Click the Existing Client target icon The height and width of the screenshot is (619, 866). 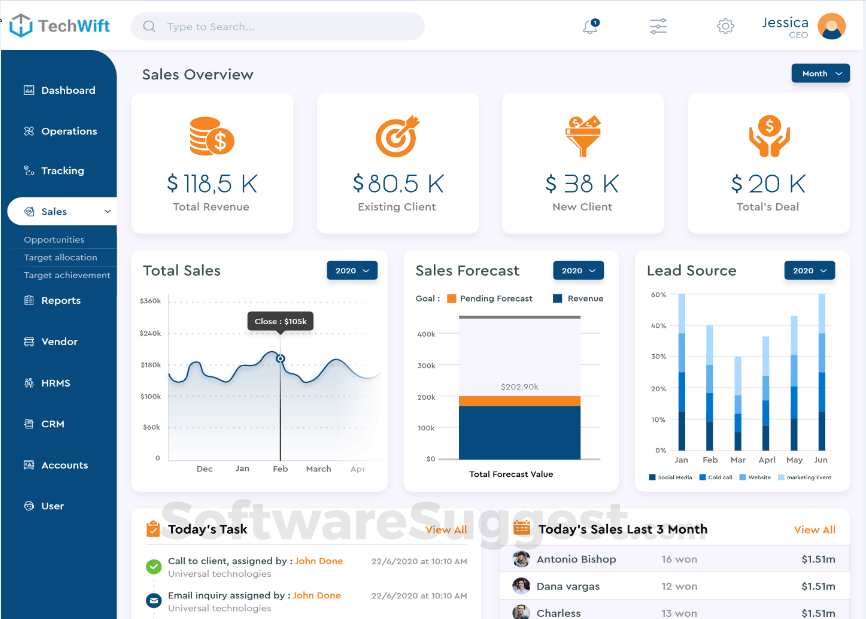(398, 136)
